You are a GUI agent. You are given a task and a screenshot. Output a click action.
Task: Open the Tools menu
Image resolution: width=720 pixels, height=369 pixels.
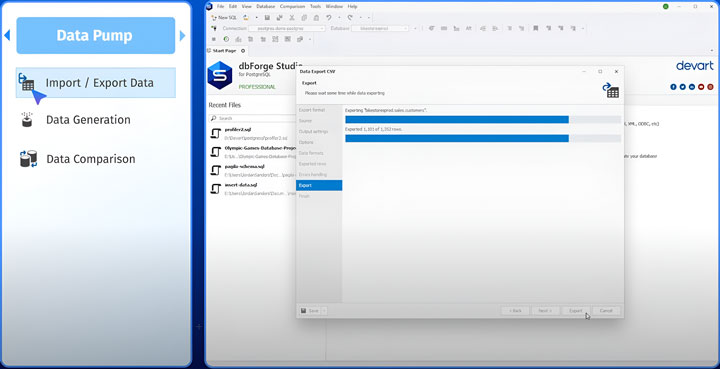315,6
